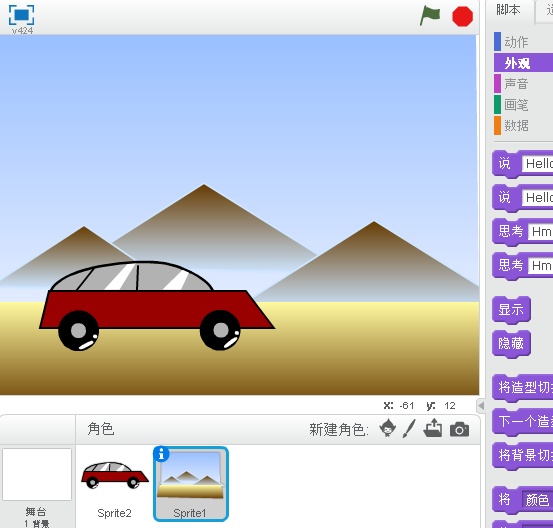Click the Hmm text field in first 思考 block

[x=540, y=232]
